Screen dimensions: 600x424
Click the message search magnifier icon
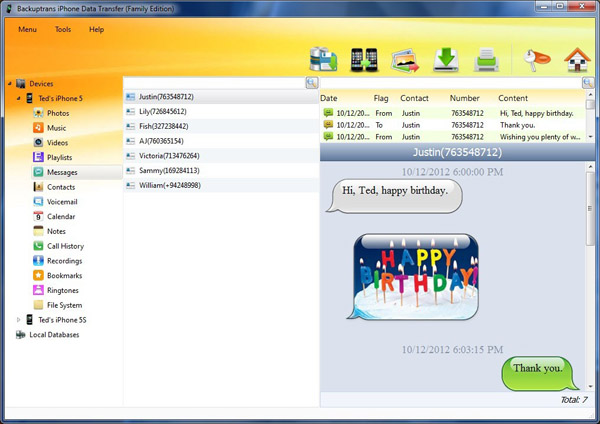point(588,83)
